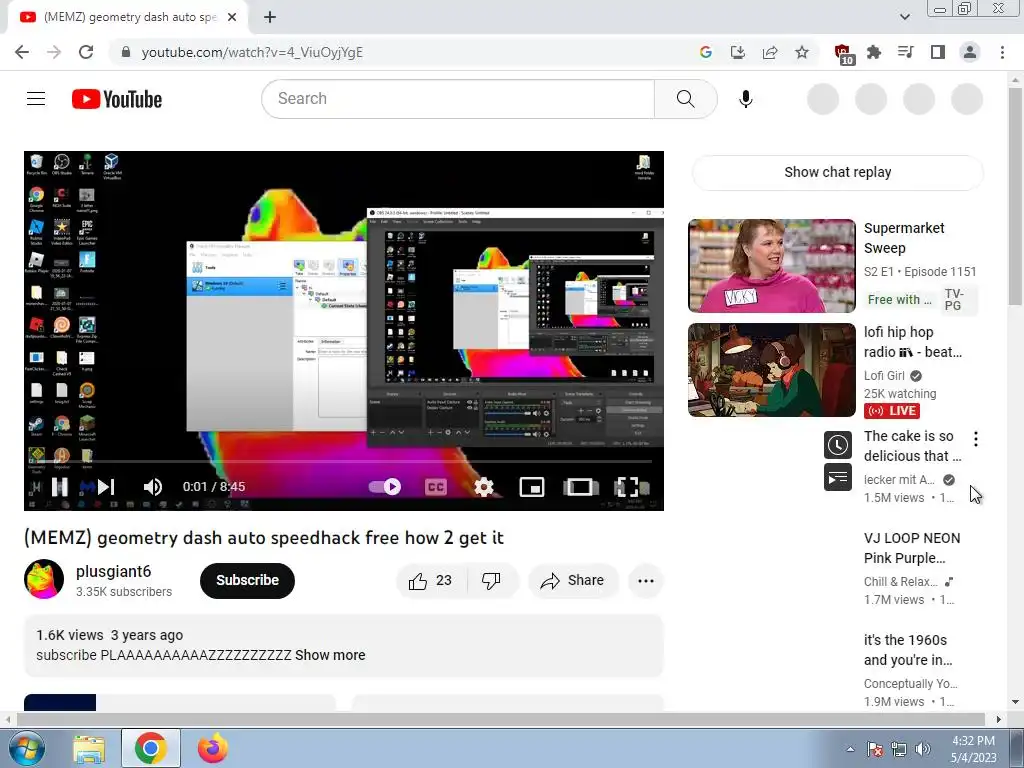Open plusgiant6 channel avatar

tap(44, 579)
